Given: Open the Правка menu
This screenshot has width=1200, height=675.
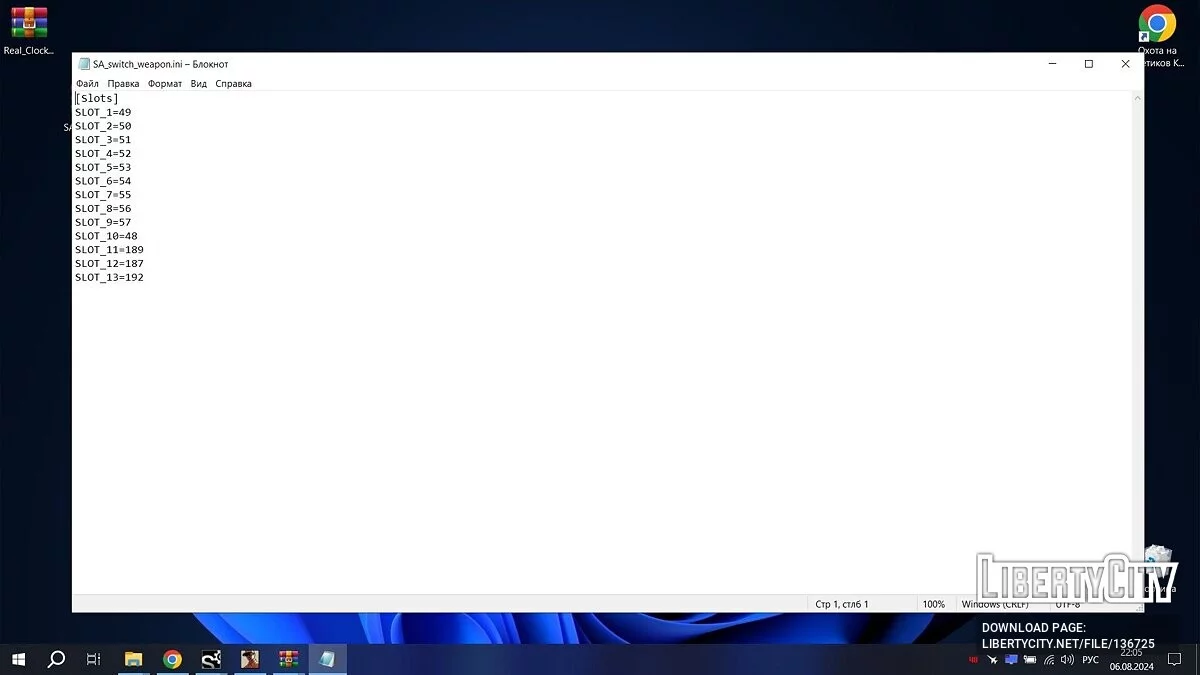Looking at the screenshot, I should (x=123, y=84).
